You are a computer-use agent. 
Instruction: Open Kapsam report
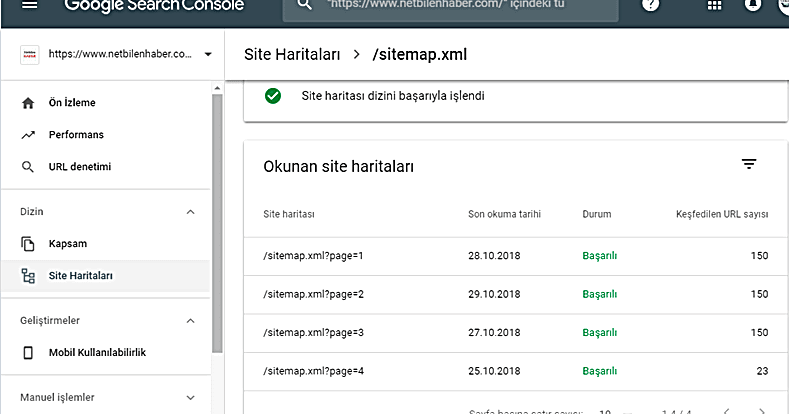click(106, 243)
